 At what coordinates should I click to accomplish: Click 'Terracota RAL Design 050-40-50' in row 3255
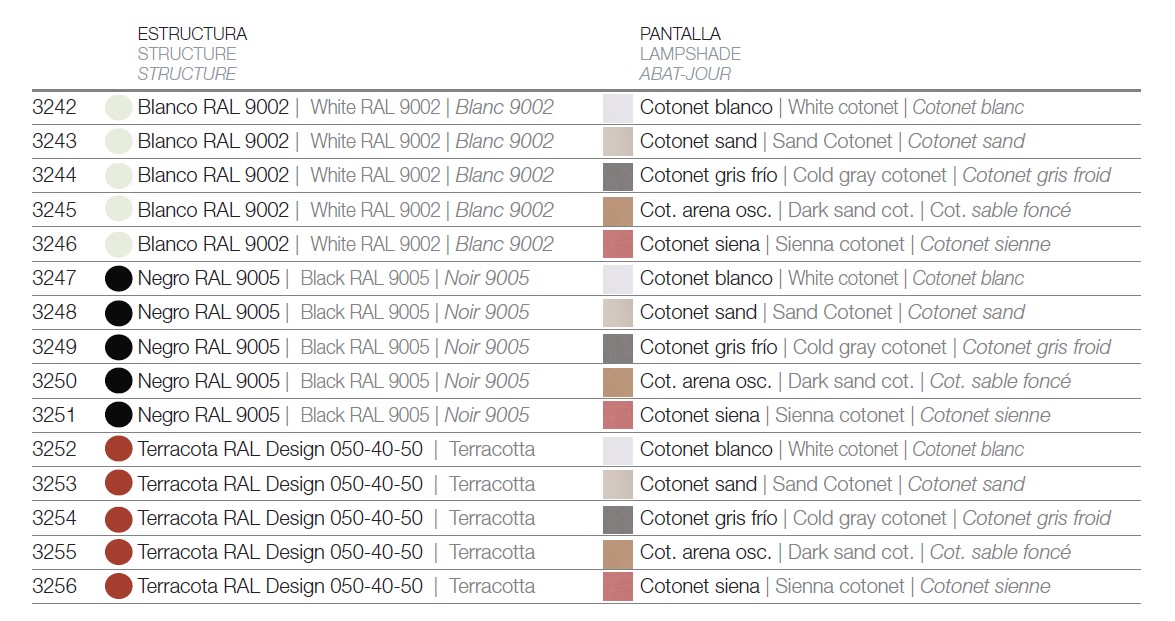click(280, 552)
